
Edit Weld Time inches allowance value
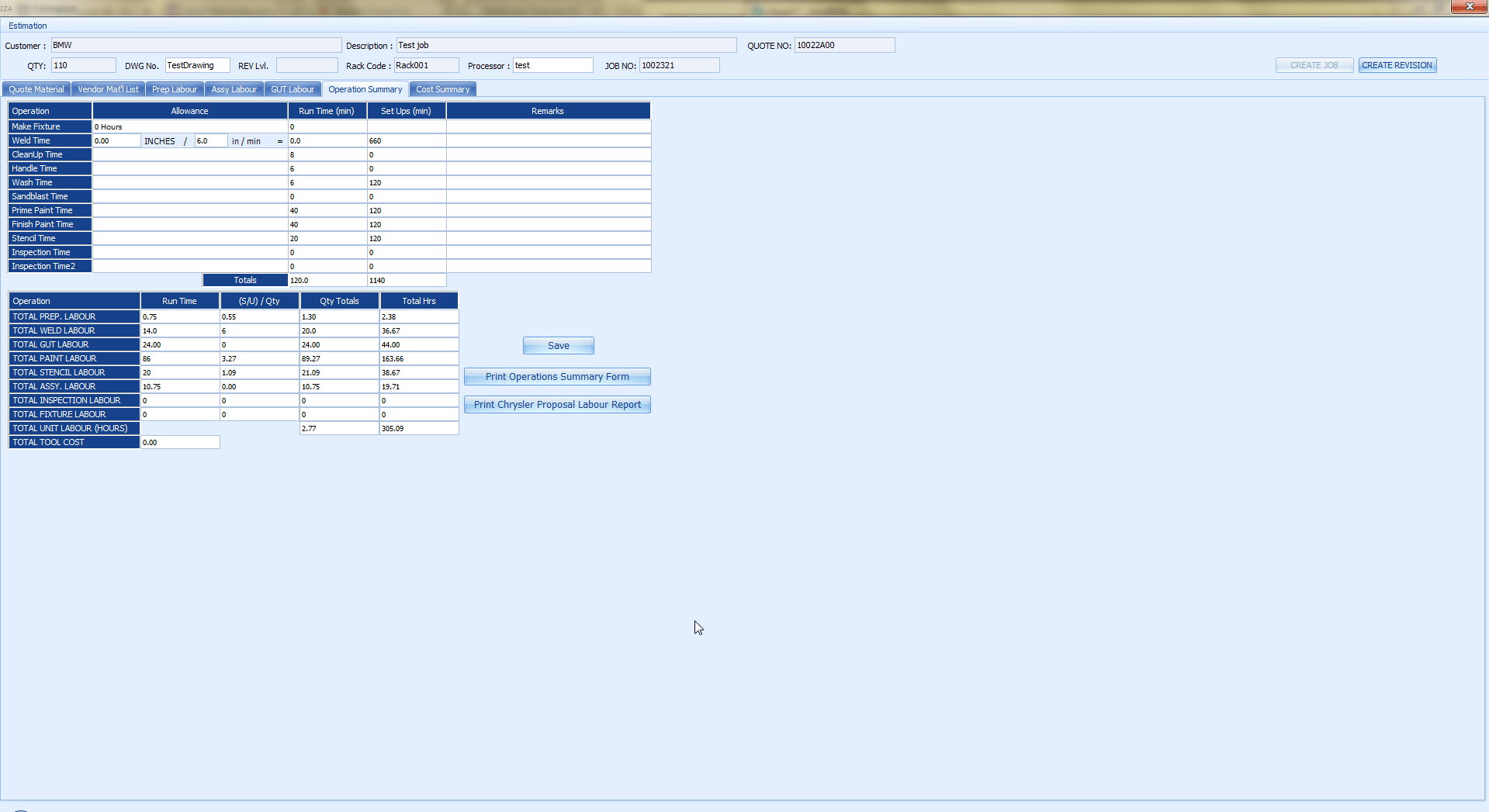point(116,141)
